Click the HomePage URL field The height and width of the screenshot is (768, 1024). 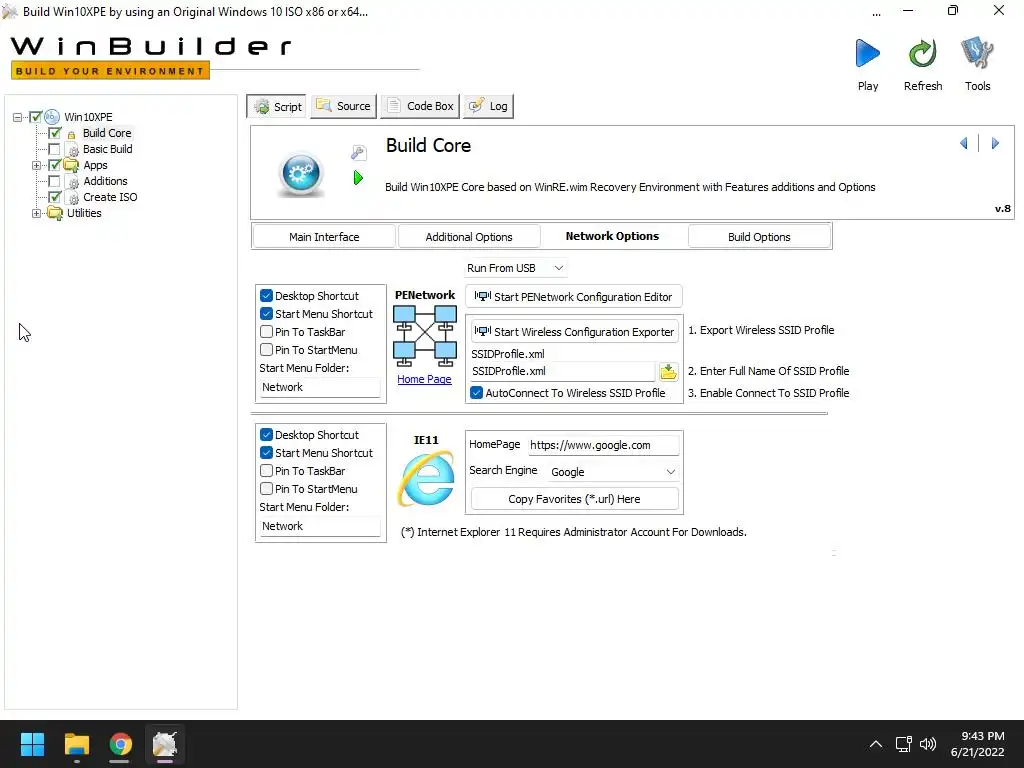pos(603,445)
